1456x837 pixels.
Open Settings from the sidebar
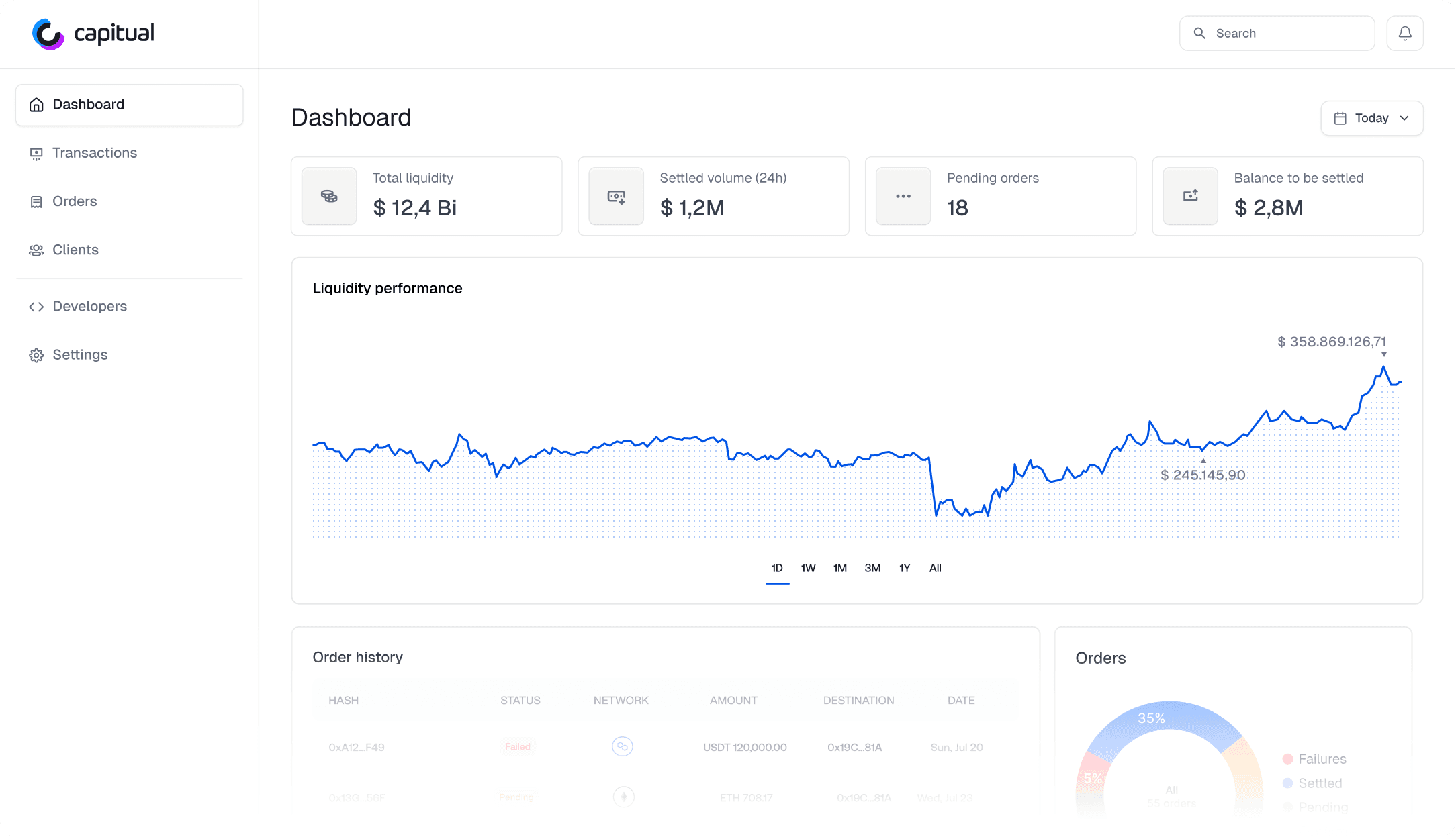pyautogui.click(x=80, y=354)
